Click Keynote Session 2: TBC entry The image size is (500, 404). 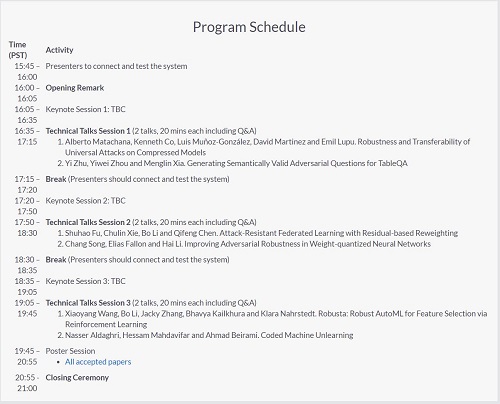pos(85,201)
